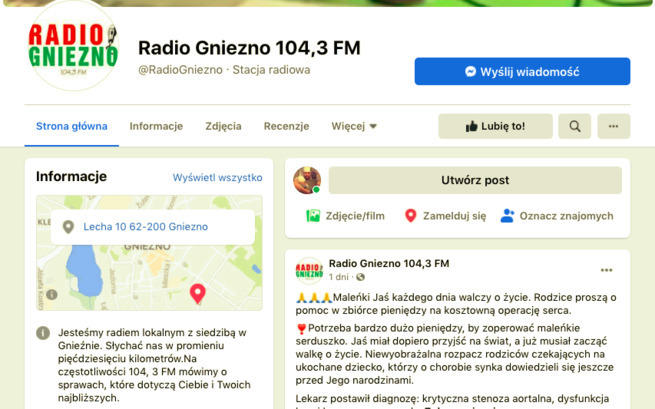Click the info icon beside page description

44,332
